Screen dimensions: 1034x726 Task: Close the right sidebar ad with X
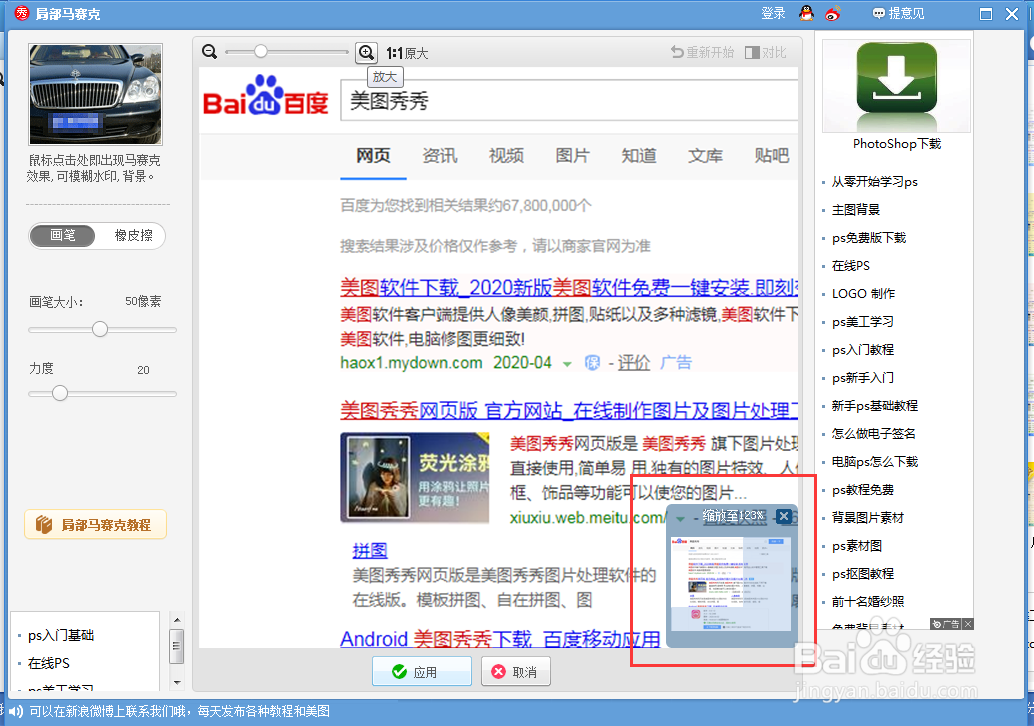click(x=967, y=624)
